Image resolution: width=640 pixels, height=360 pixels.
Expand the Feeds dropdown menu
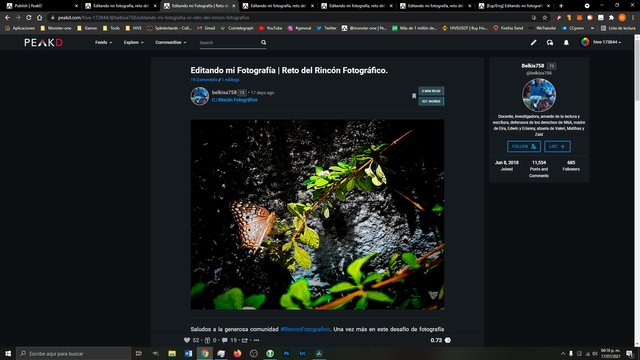click(103, 42)
